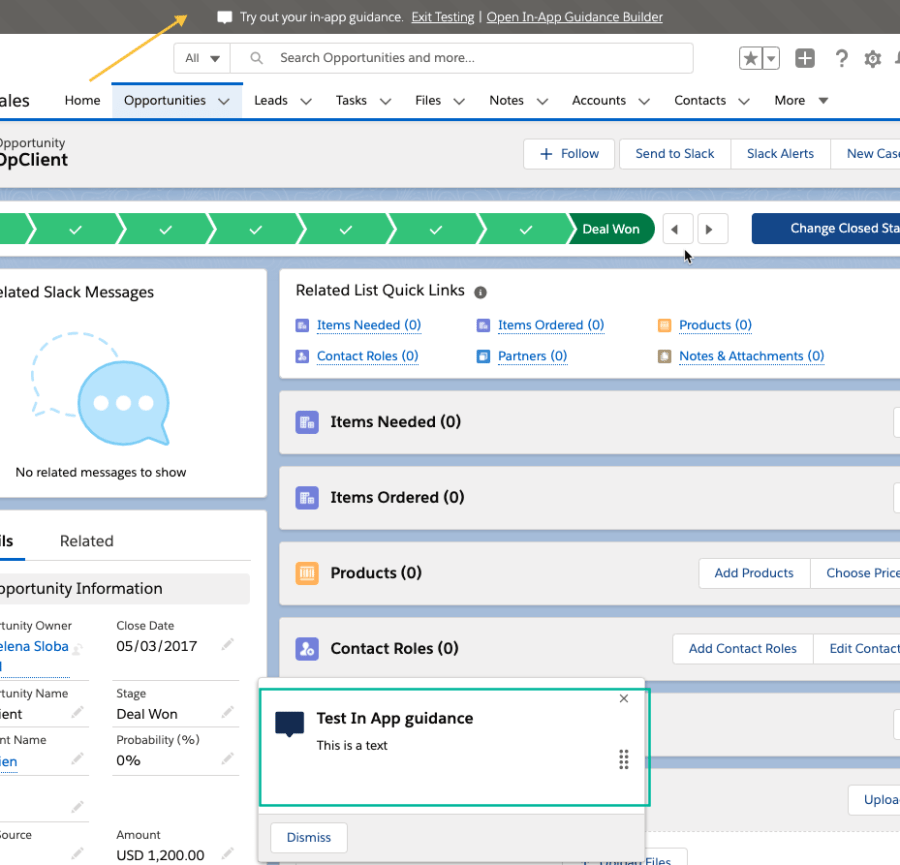Edit Stage using its pencil icon
This screenshot has width=900, height=865.
[x=228, y=713]
